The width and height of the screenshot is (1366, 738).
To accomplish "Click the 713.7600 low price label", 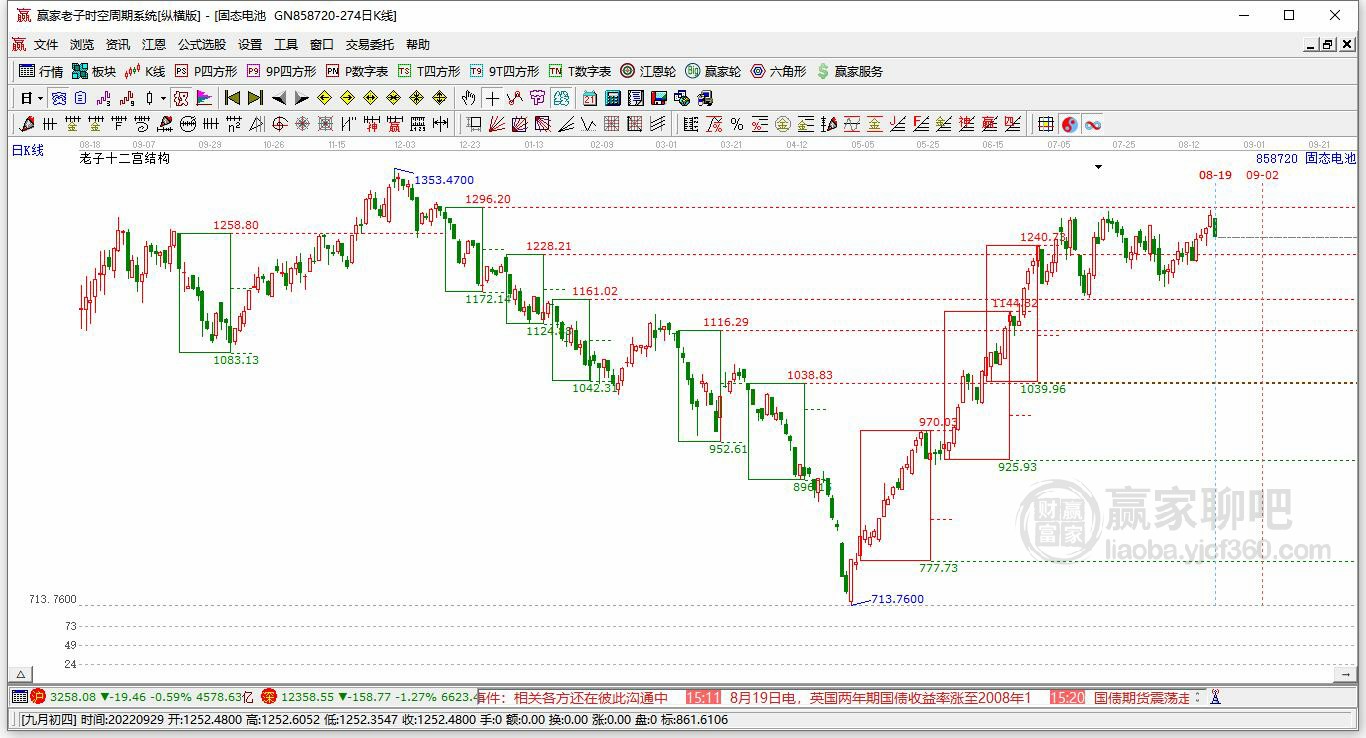I will (897, 599).
